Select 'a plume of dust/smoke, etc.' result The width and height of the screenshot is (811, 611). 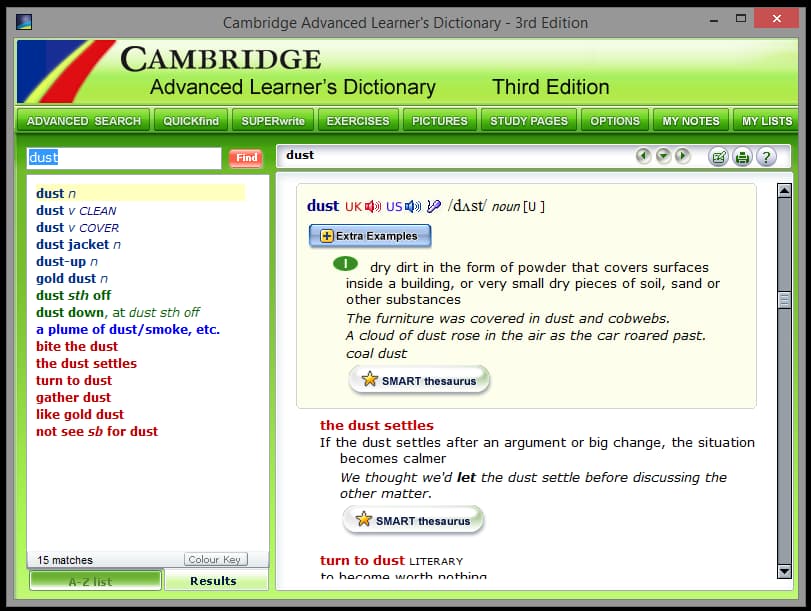pos(128,330)
